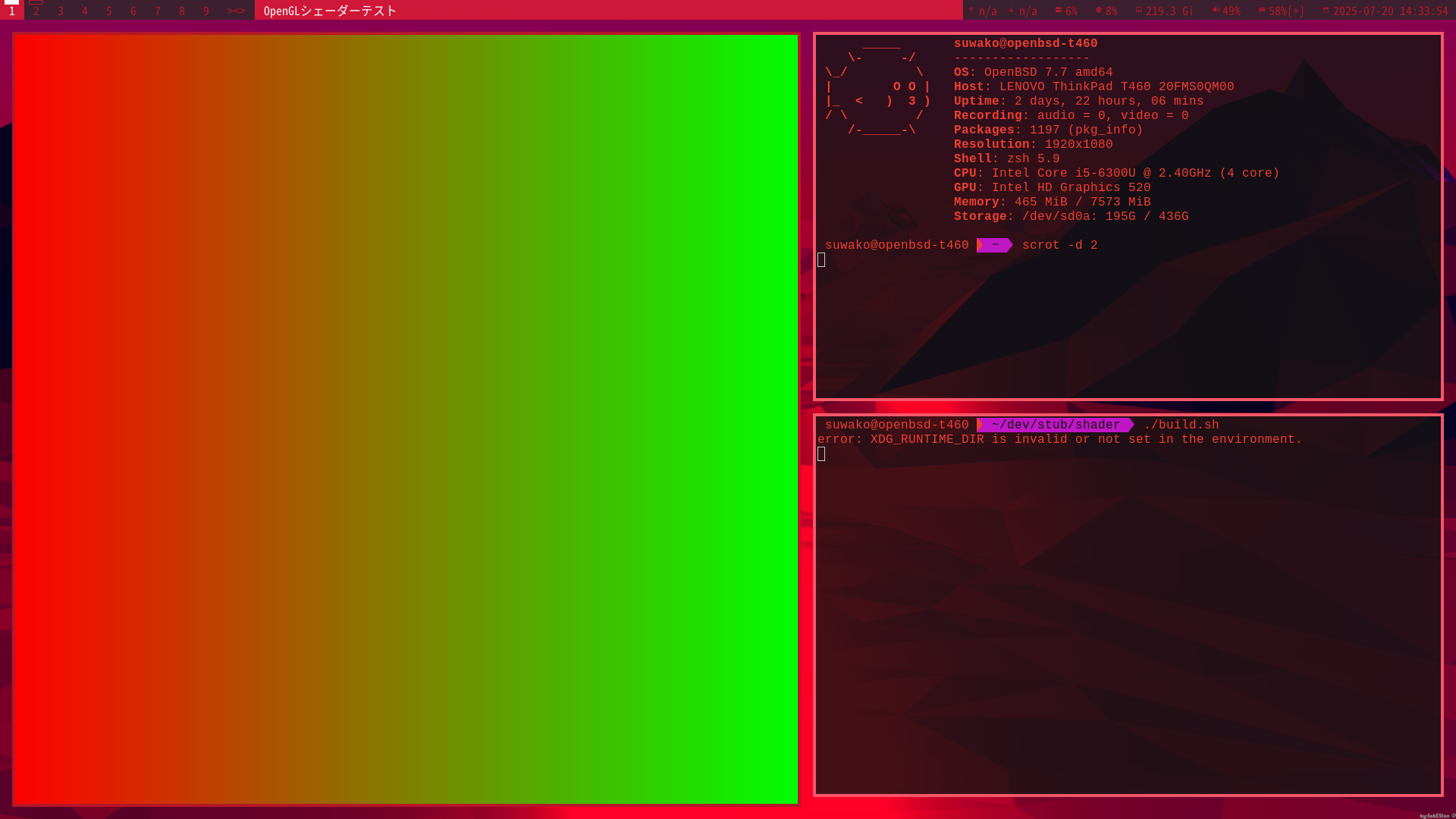Viewport: 1456px width, 819px height.
Task: Click the OS: OpenBSD 7.7 amd64 line
Action: 1033,72
